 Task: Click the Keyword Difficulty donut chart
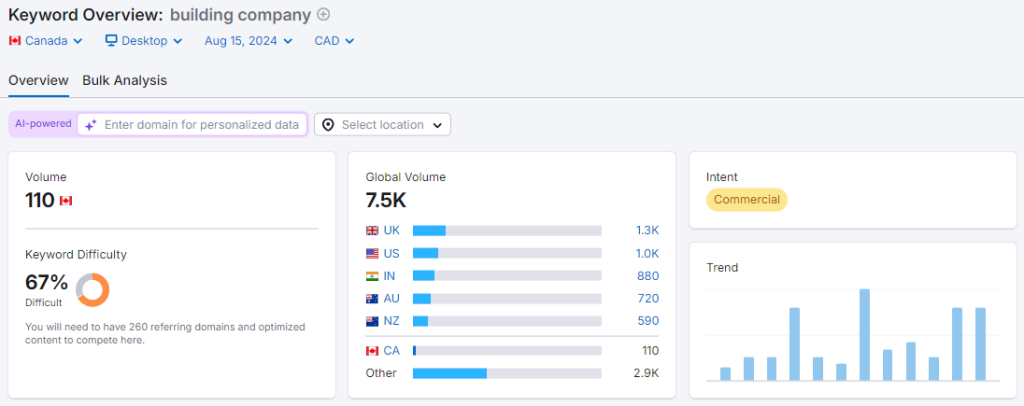[x=92, y=289]
